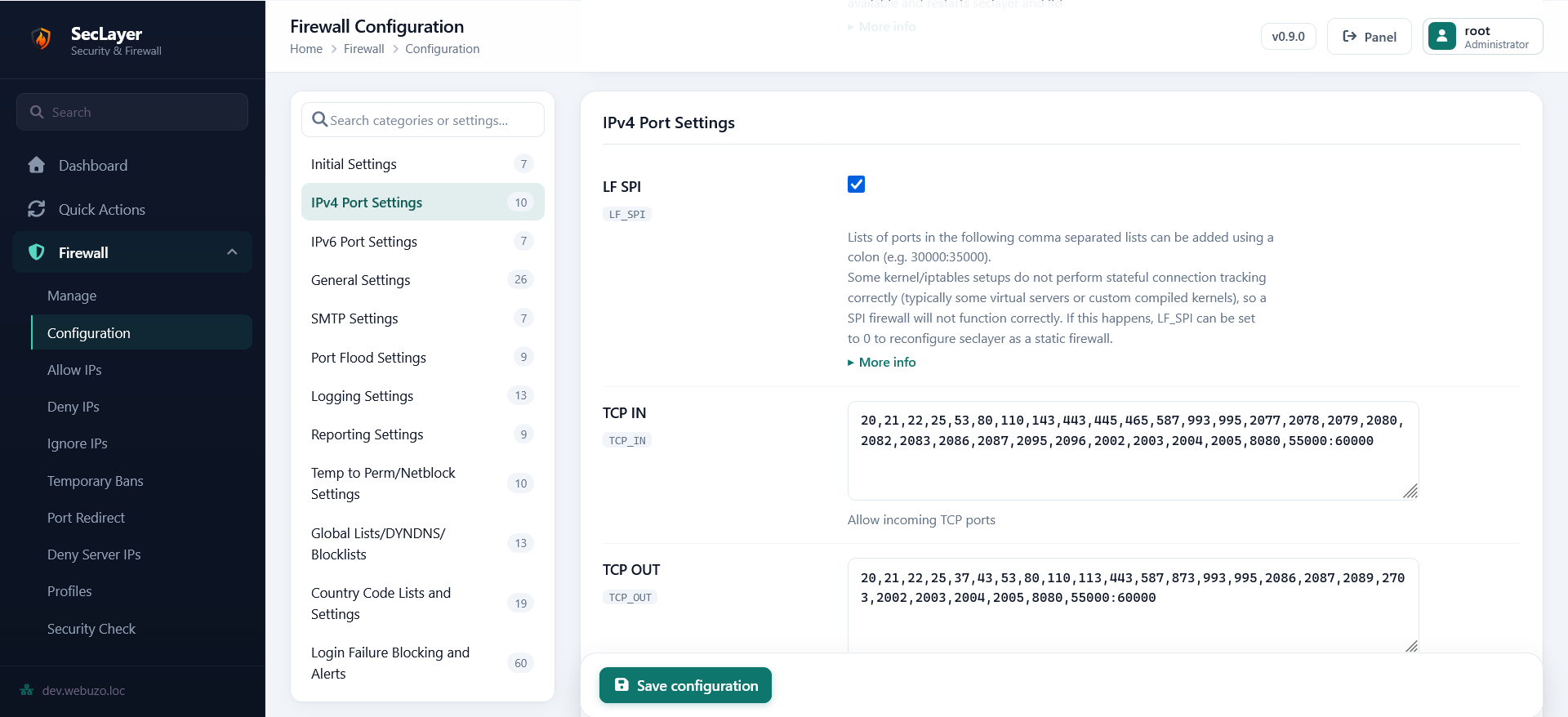Open the Manage submenu item
1568x717 pixels.
coord(141,296)
